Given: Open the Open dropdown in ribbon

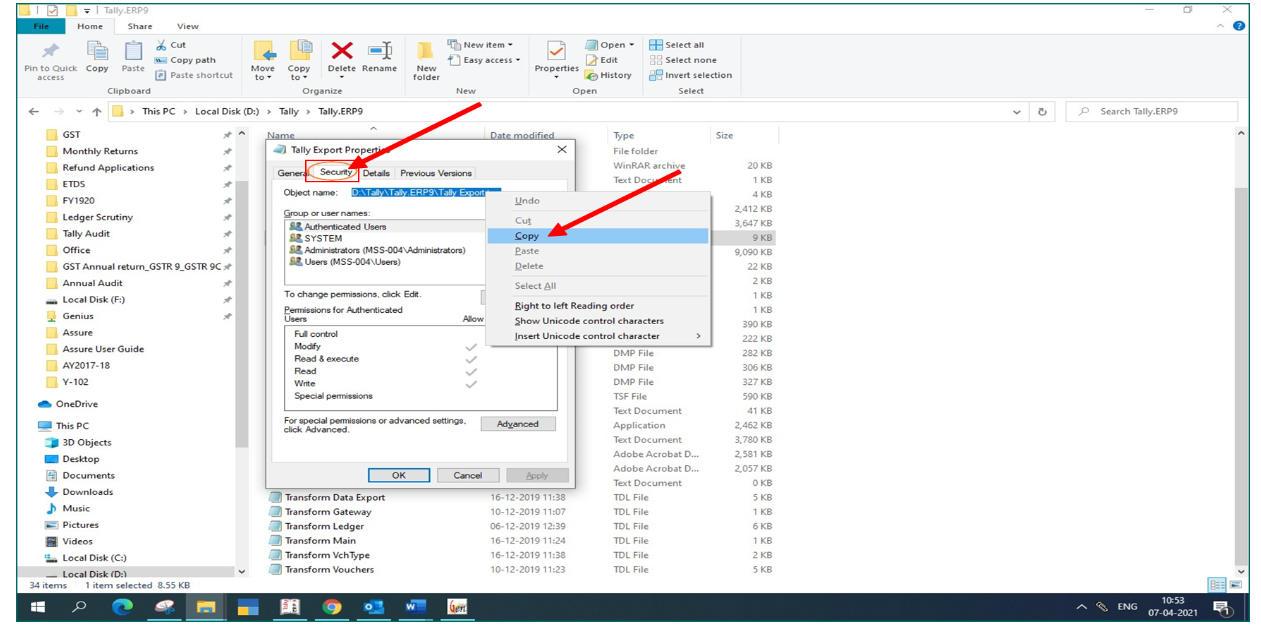Looking at the screenshot, I should pos(609,45).
